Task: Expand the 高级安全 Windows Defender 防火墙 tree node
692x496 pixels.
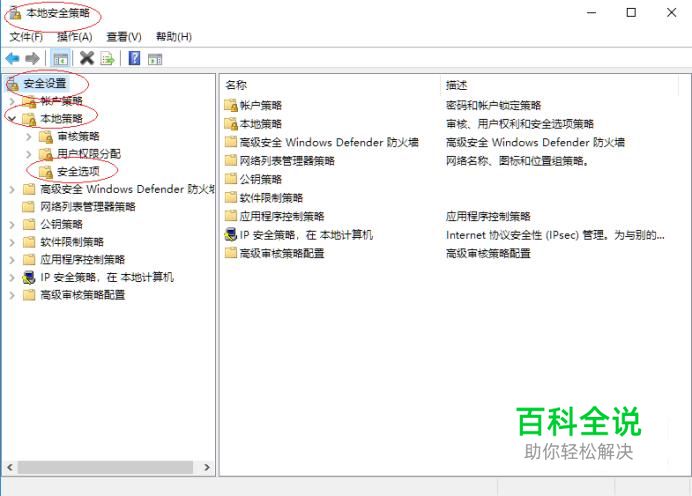Action: click(12, 190)
